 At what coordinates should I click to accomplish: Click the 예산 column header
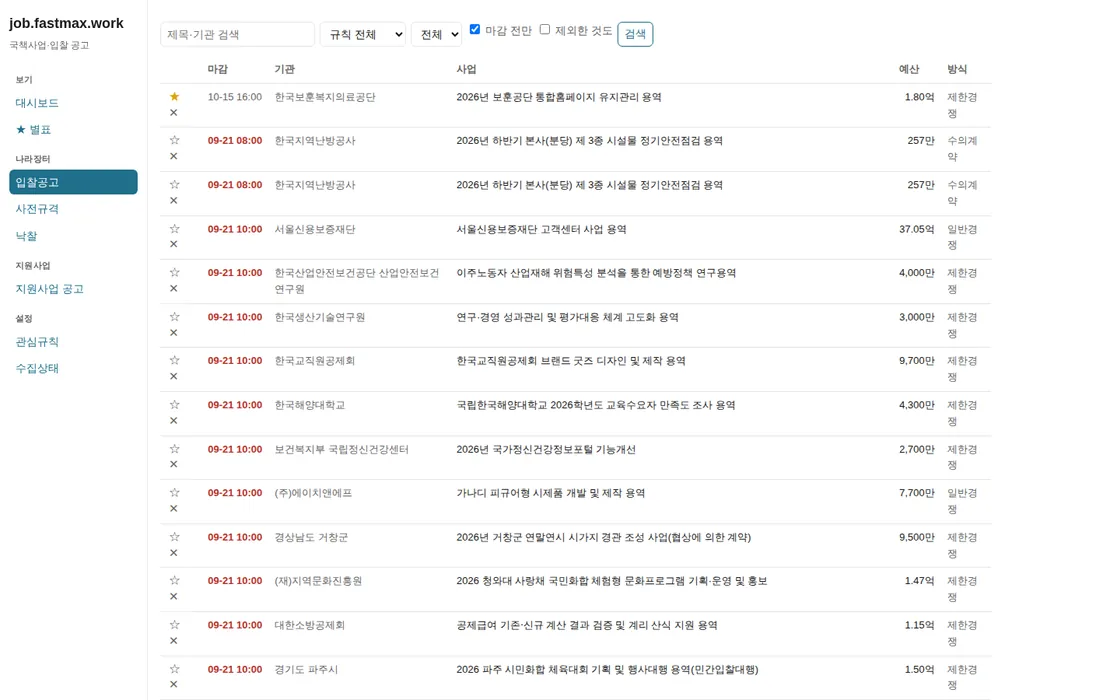point(909,69)
